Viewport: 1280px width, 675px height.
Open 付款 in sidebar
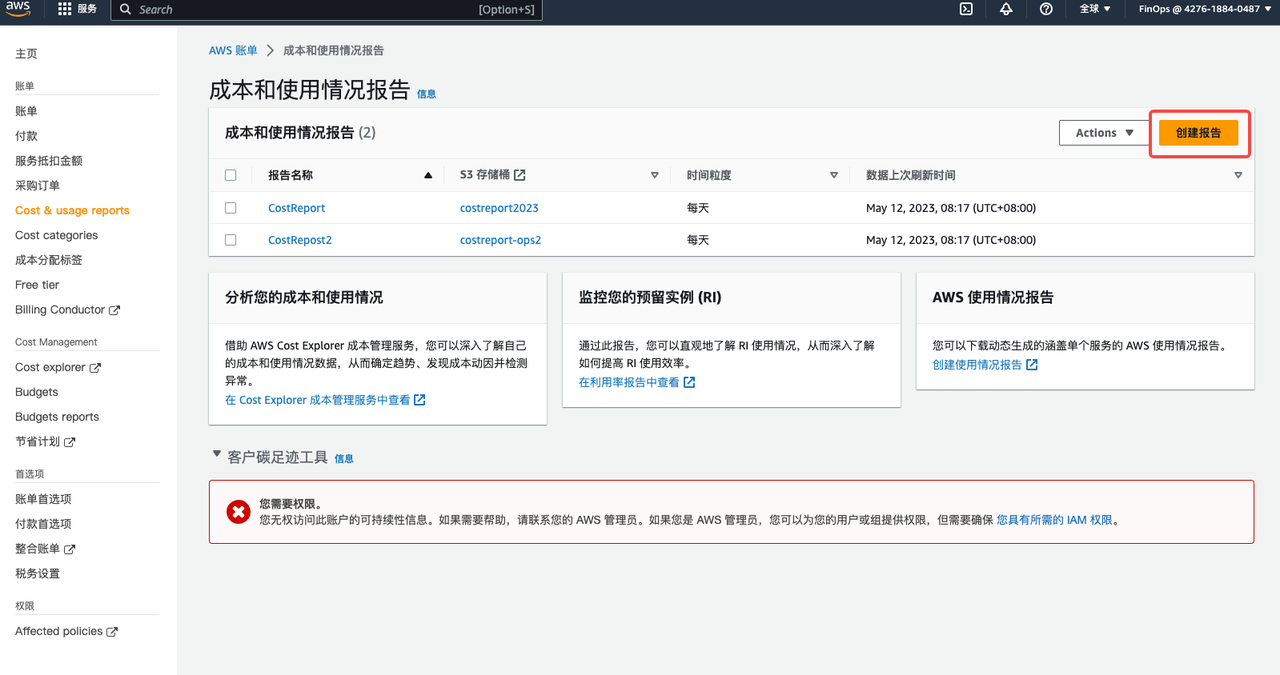click(x=26, y=136)
